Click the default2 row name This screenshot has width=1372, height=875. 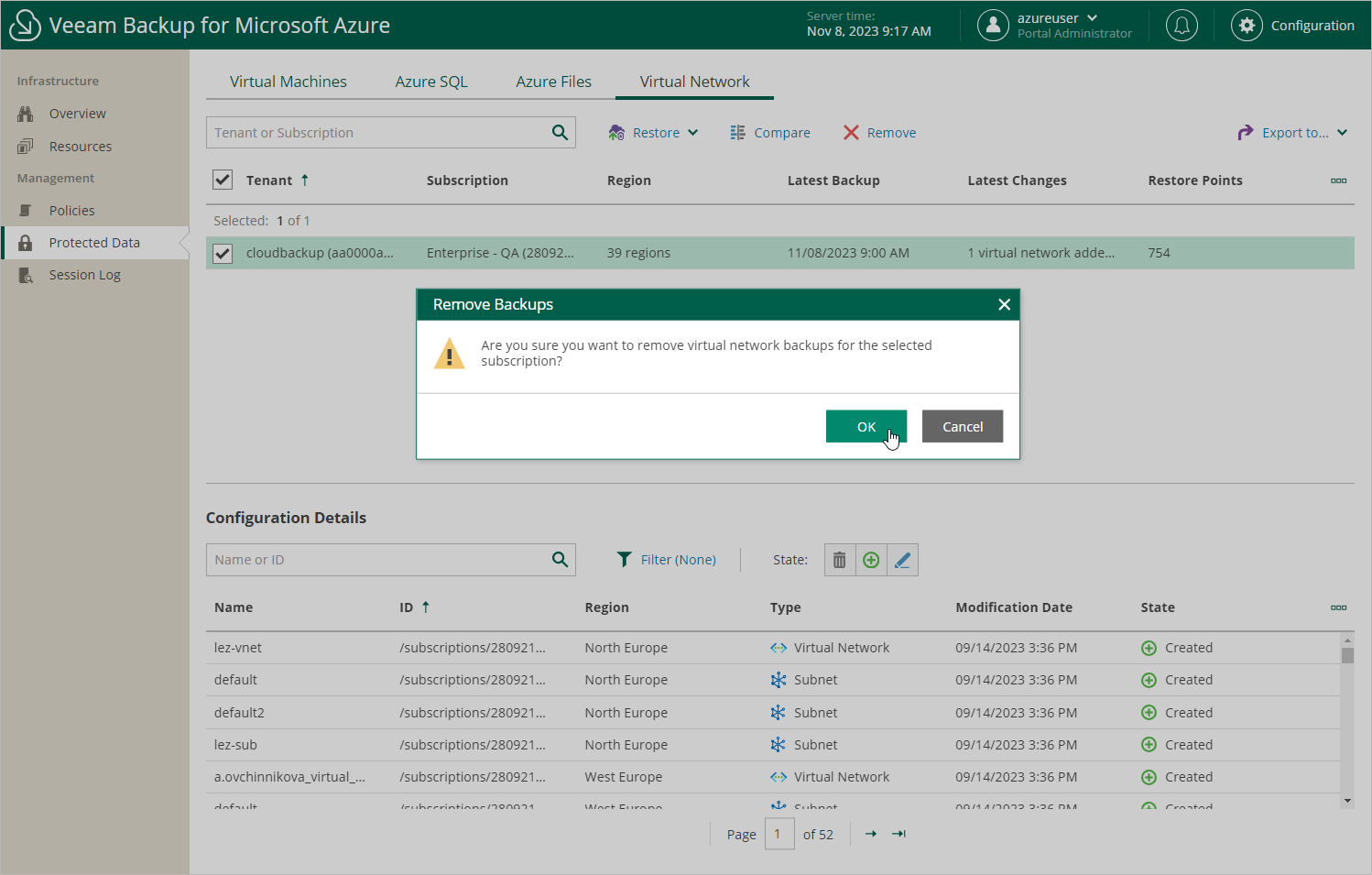[239, 713]
